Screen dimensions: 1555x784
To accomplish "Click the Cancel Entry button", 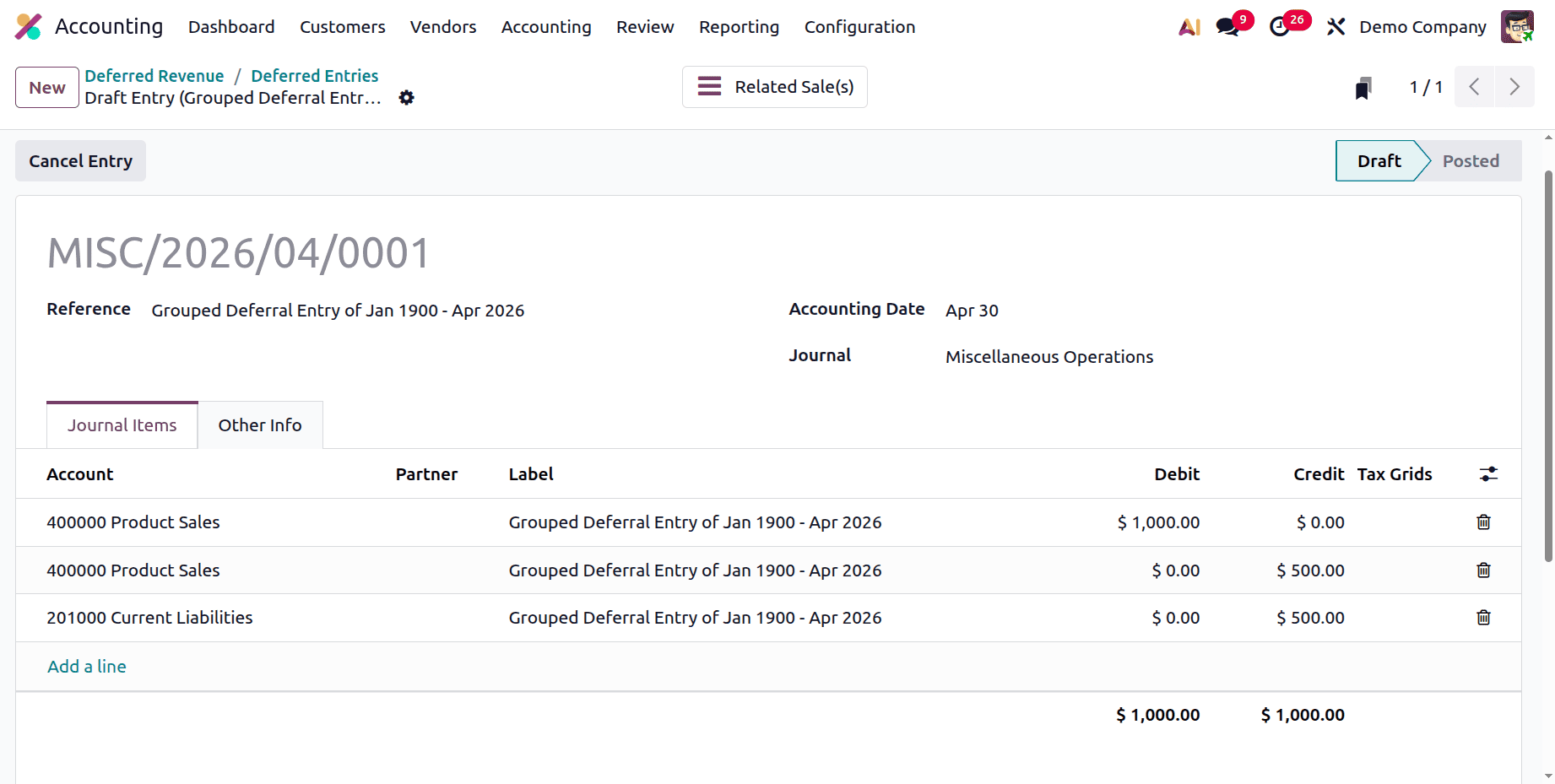I will point(80,160).
